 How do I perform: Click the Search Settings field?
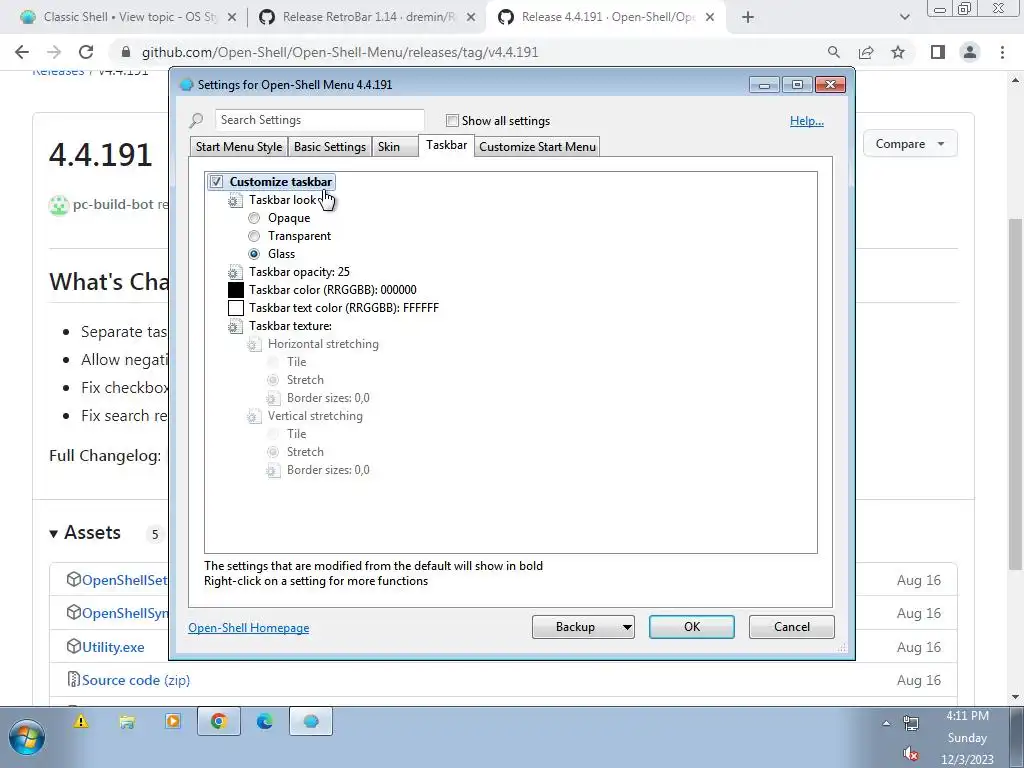pyautogui.click(x=319, y=120)
